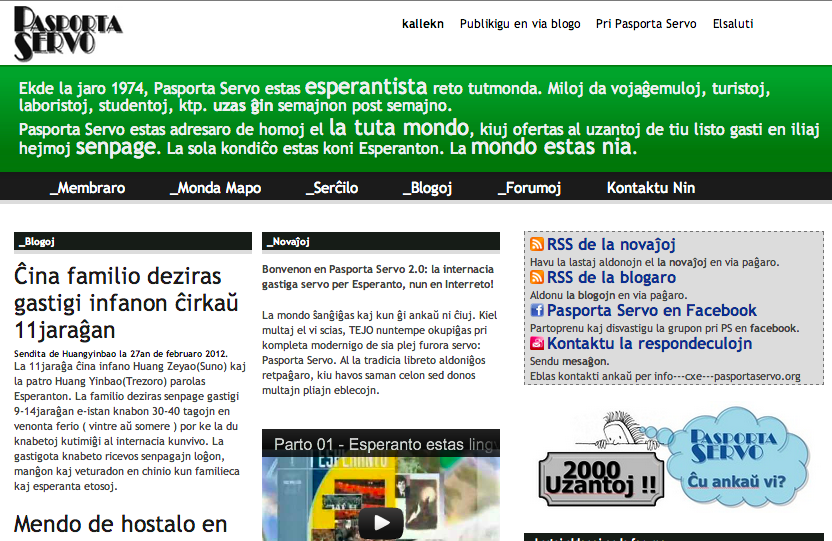Viewport: 832px width, 541px height.
Task: Click 'Aldonu la blogojn en via paĝaro' text
Action: click(608, 295)
